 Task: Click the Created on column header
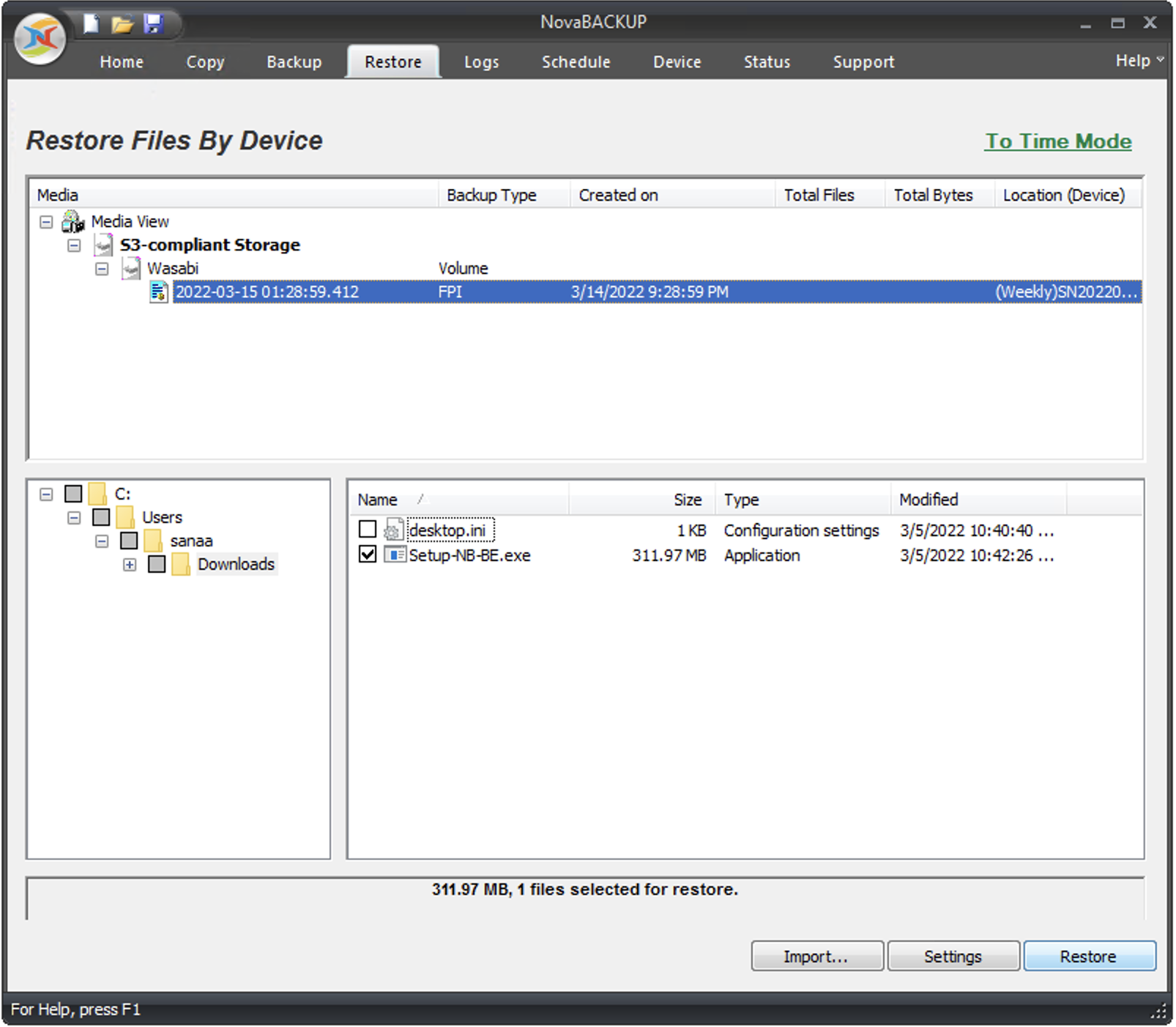[x=672, y=195]
